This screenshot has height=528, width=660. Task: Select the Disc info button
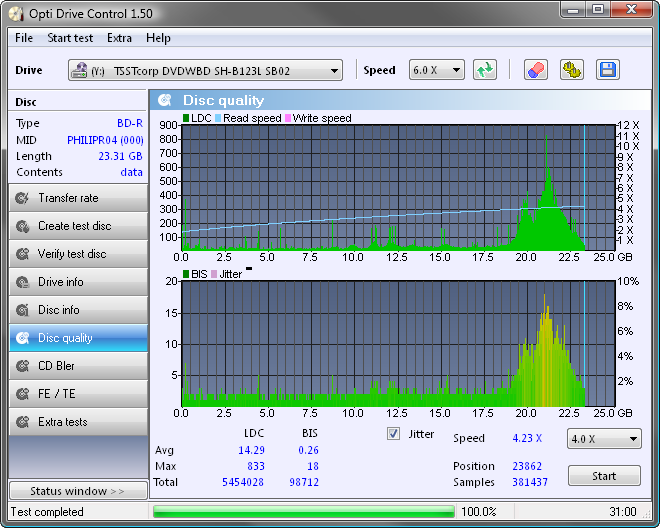78,310
